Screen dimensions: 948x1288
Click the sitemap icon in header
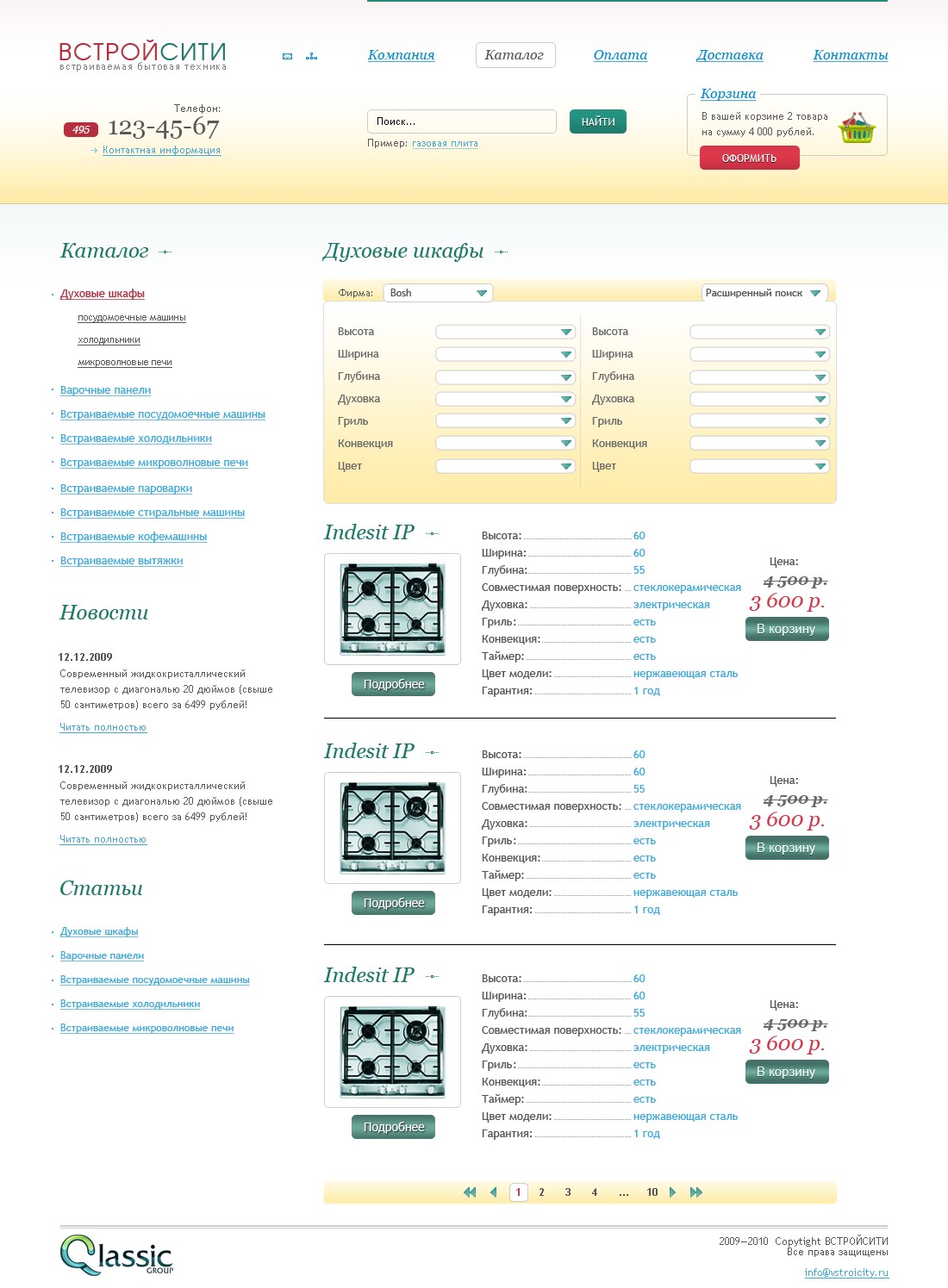point(311,57)
